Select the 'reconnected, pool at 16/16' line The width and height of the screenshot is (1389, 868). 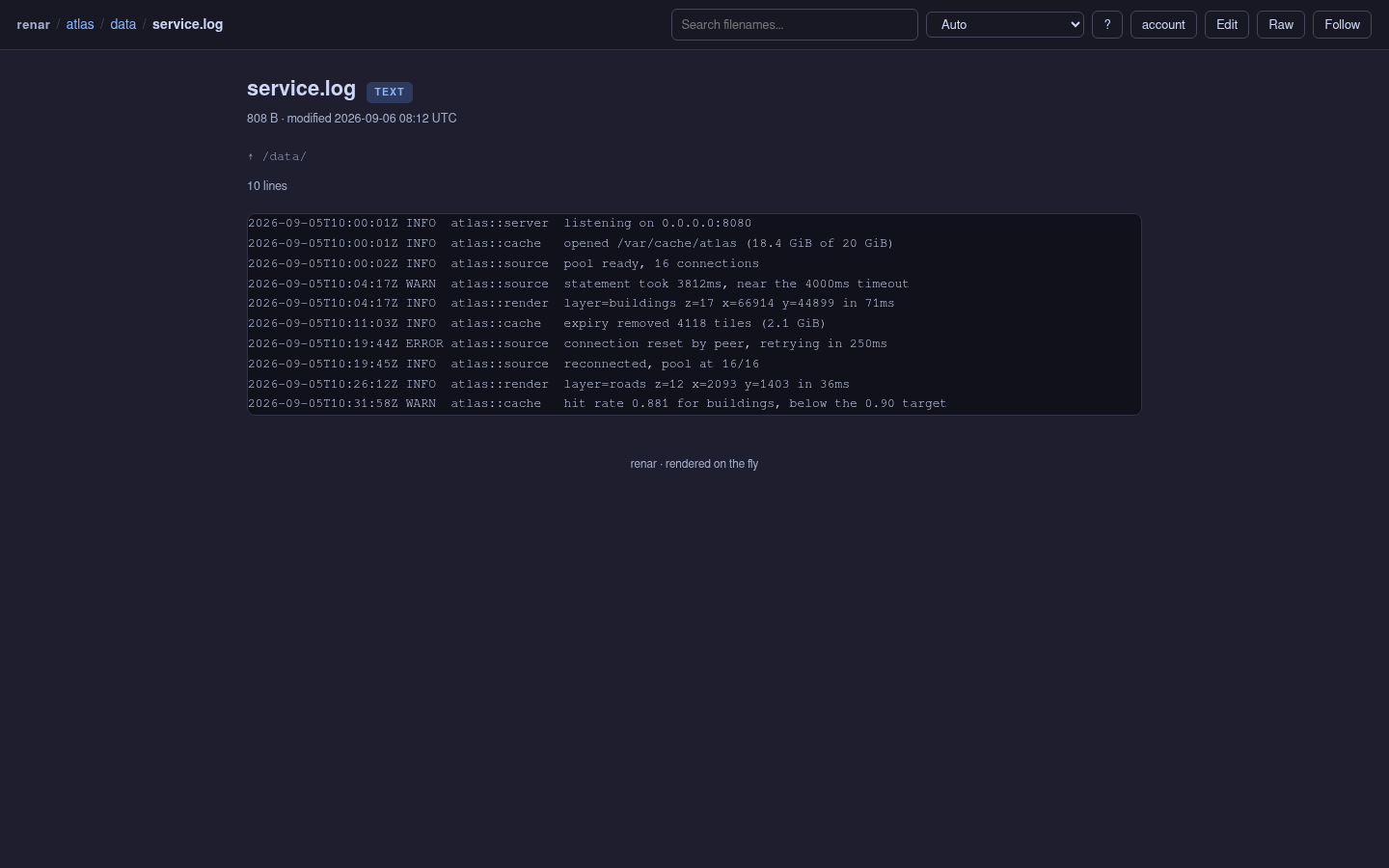click(504, 364)
